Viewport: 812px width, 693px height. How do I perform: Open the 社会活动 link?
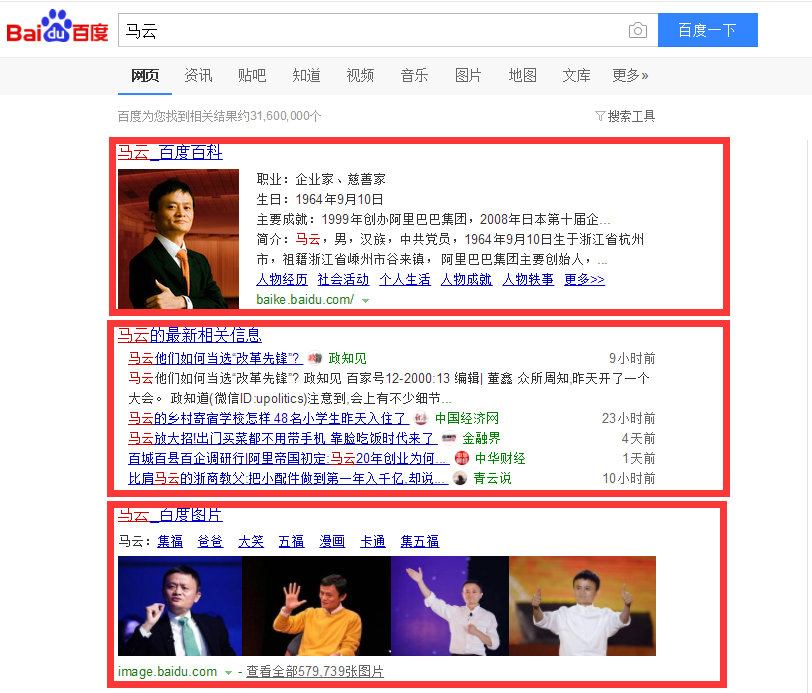[x=343, y=280]
